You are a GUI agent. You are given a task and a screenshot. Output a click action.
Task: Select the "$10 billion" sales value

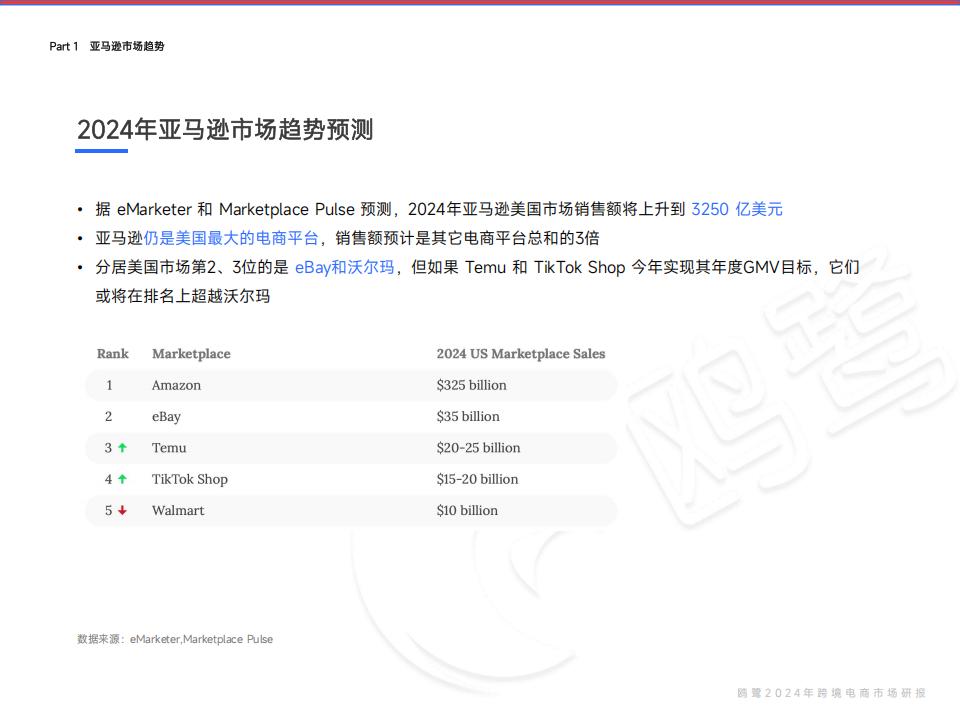click(467, 510)
